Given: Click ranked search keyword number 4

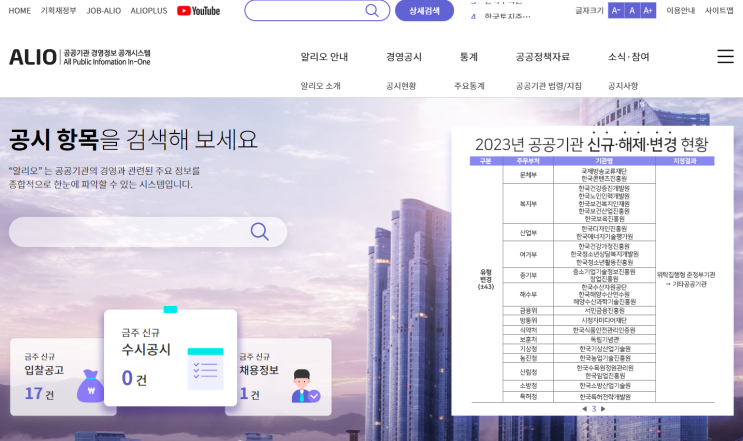Looking at the screenshot, I should pos(500,16).
